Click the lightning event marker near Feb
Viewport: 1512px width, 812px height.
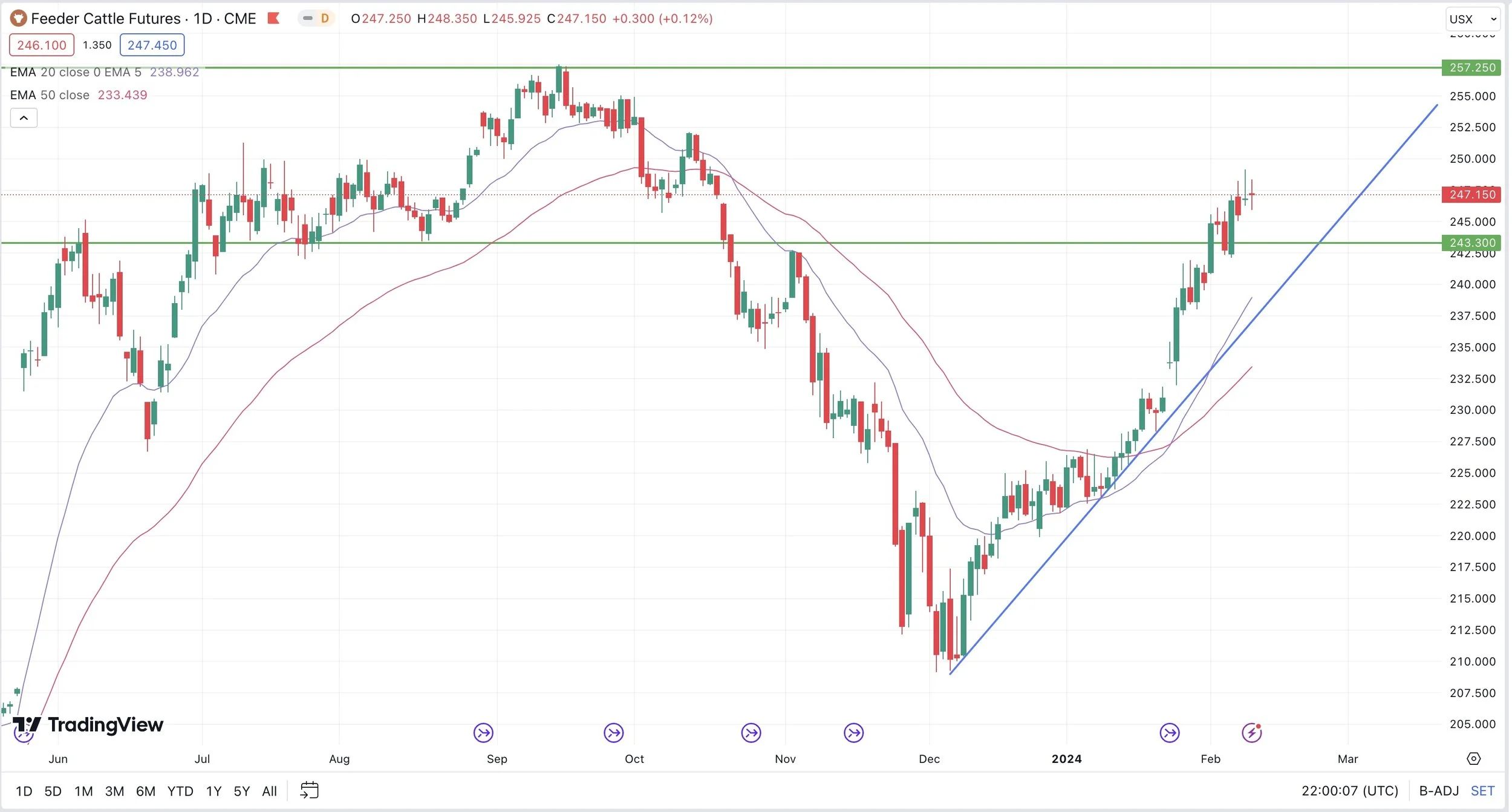[x=1251, y=733]
